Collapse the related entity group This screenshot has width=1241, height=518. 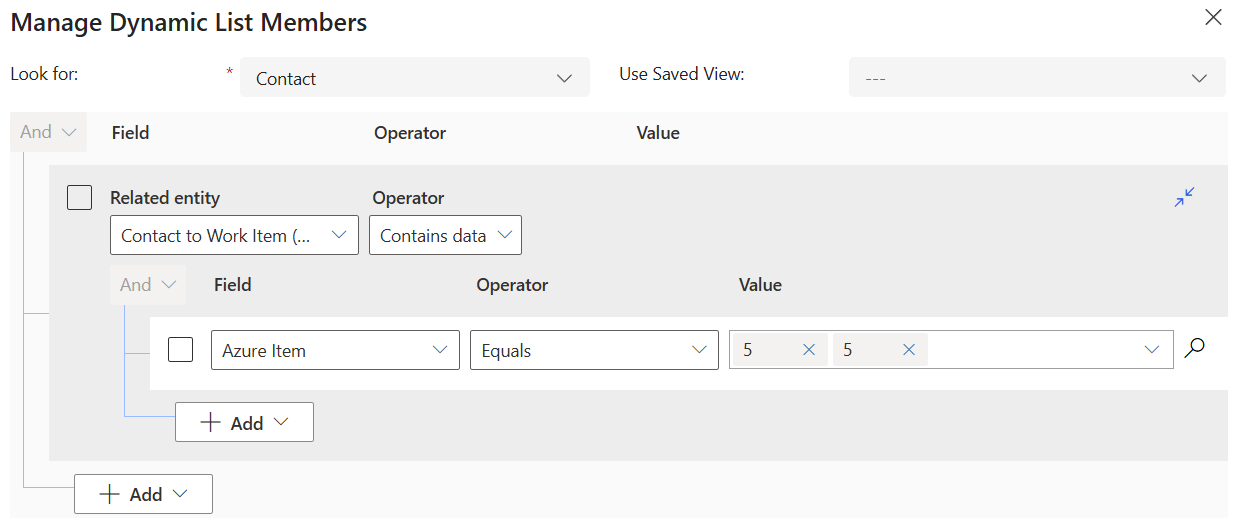pyautogui.click(x=1185, y=197)
